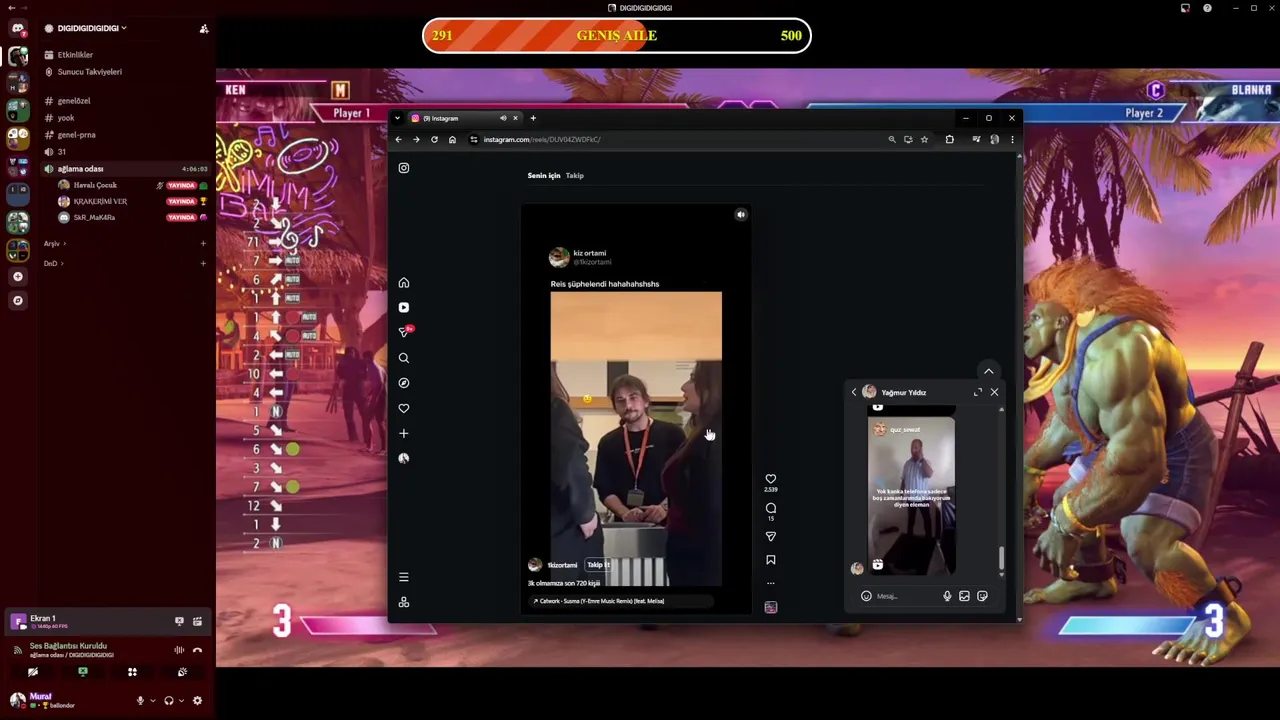Image resolution: width=1280 pixels, height=720 pixels.
Task: Open Instagram search from sidebar
Action: (404, 358)
